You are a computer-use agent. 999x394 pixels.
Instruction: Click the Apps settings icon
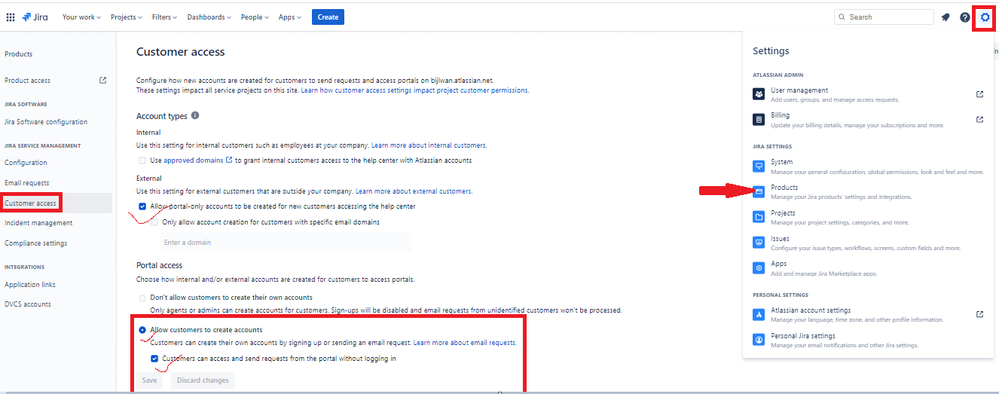click(759, 268)
